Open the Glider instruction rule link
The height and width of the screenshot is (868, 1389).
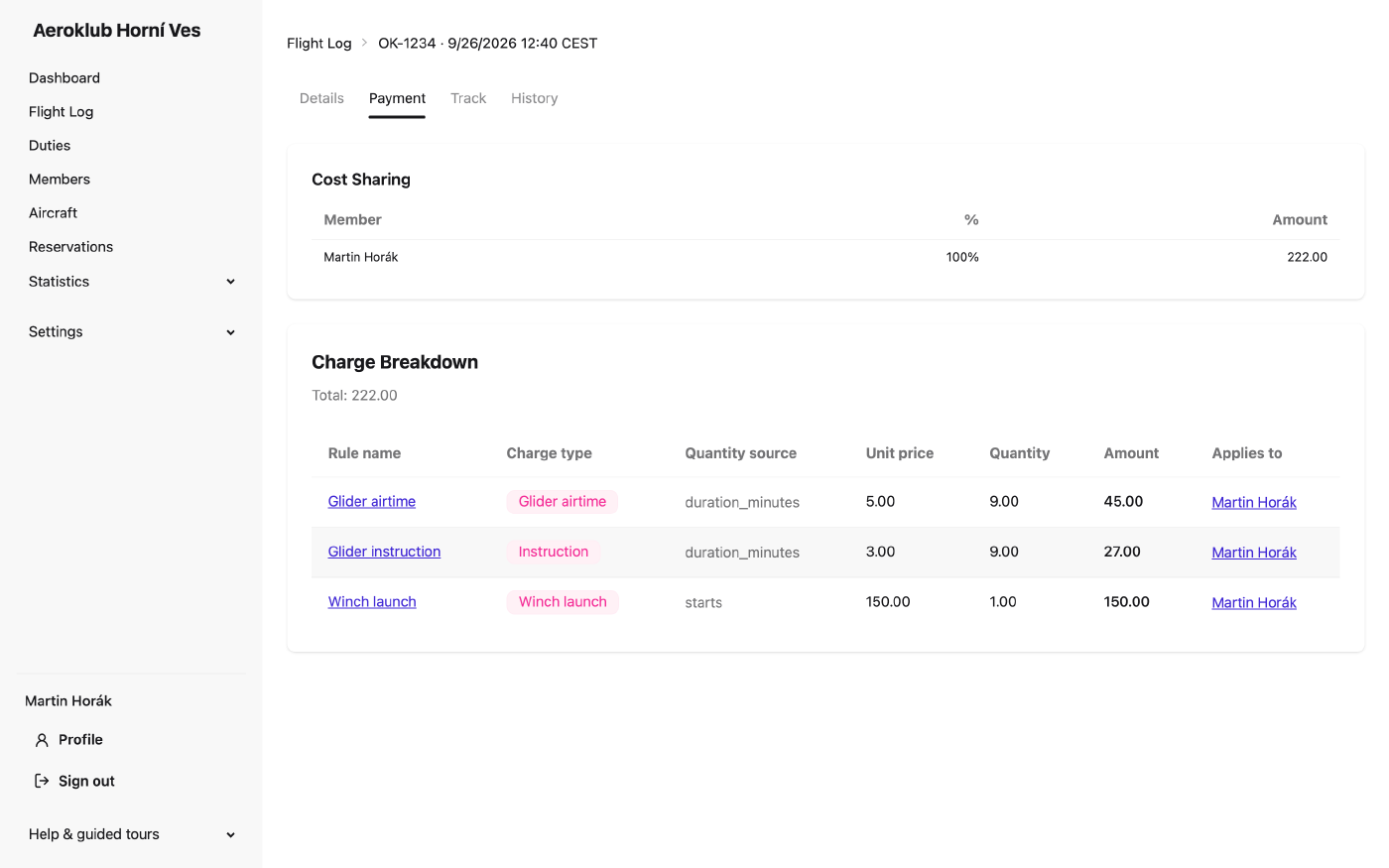(384, 552)
